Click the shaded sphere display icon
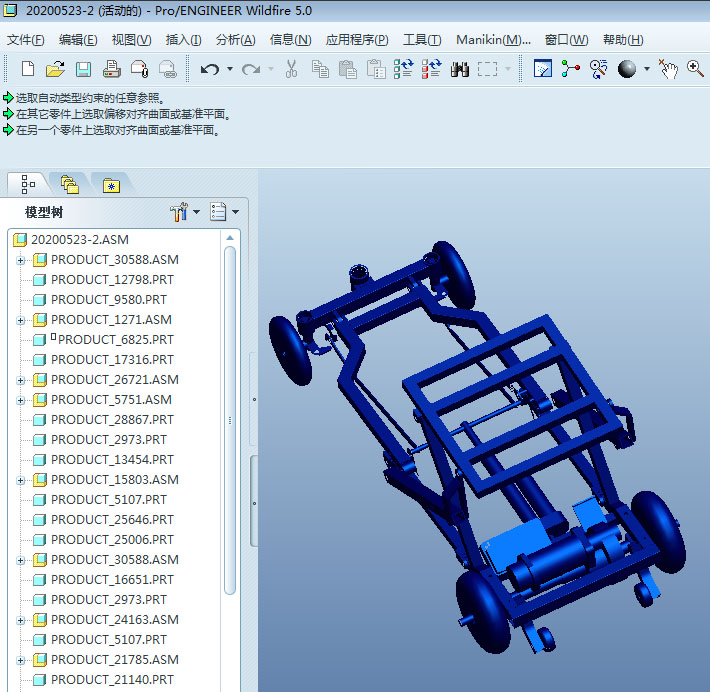Screen dimensions: 710x692 (x=627, y=69)
